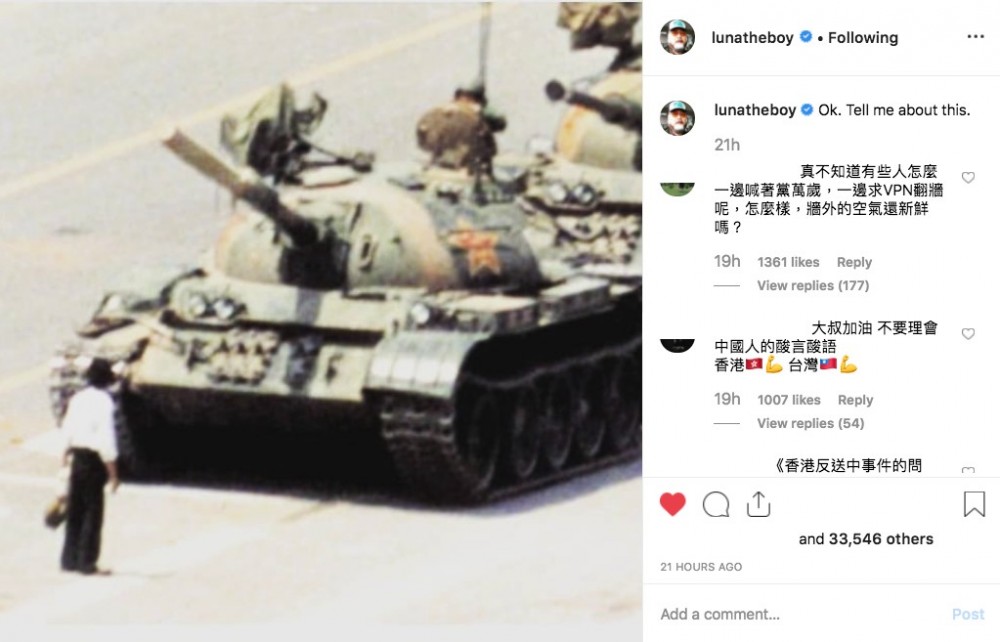The image size is (1000, 642).
Task: Reply to the comment with 1007 likes
Action: coord(855,400)
